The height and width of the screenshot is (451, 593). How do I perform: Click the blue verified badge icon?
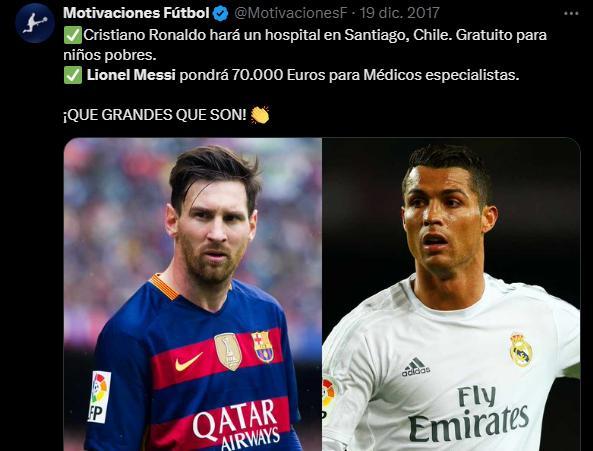[x=221, y=14]
